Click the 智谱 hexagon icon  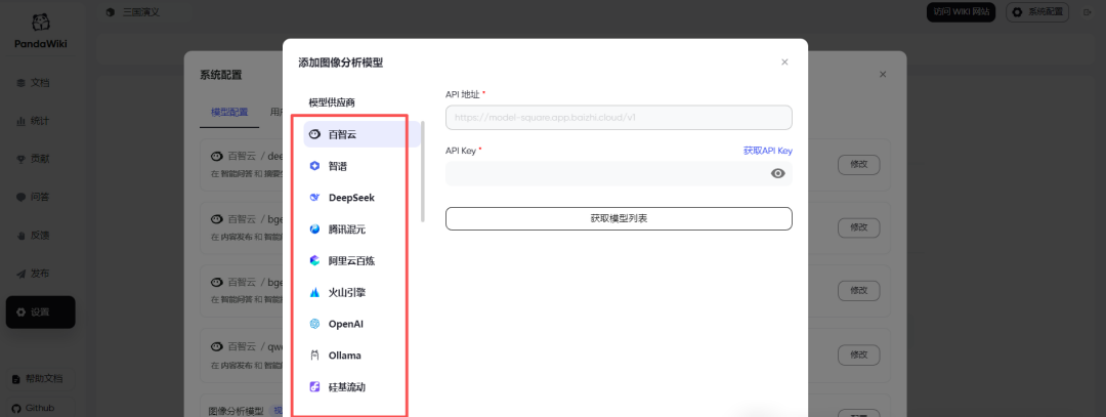(x=315, y=167)
